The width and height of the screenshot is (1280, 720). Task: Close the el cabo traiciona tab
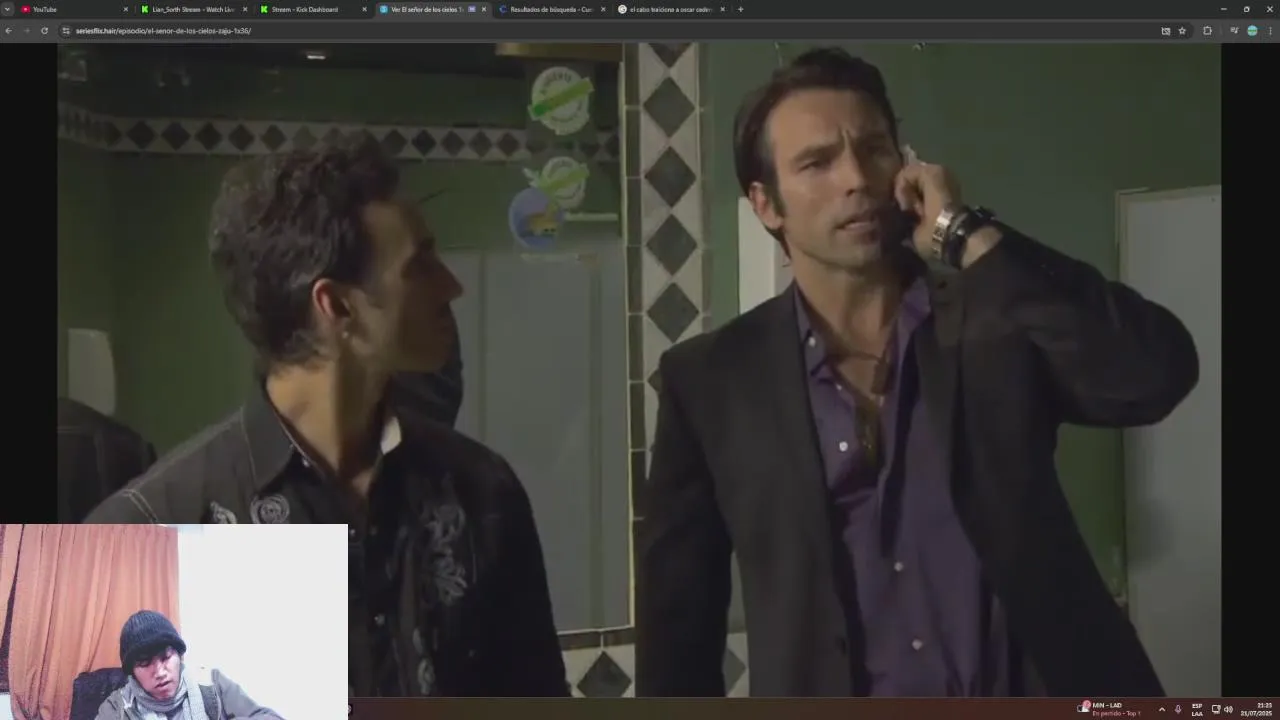(x=722, y=9)
